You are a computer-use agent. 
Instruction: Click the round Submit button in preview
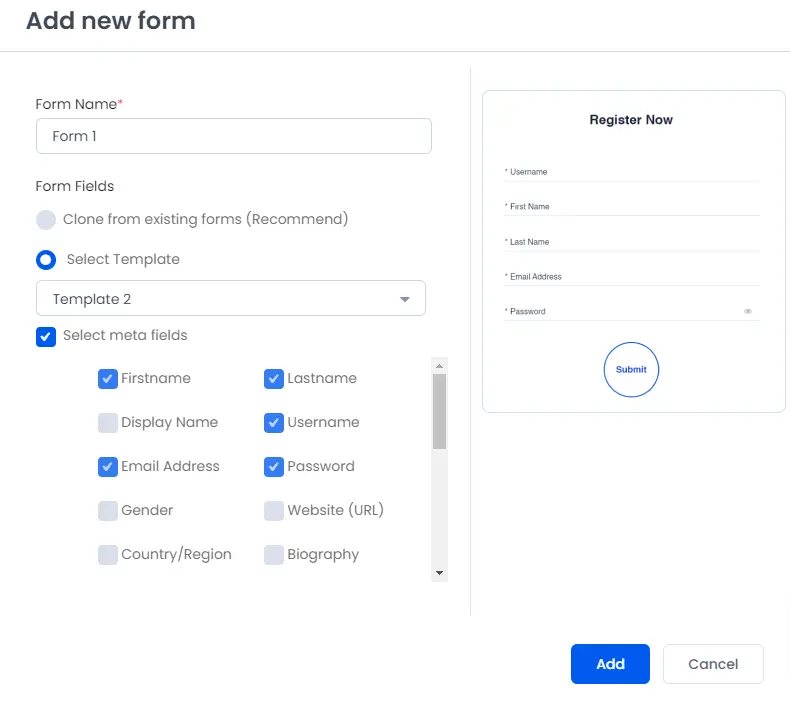(631, 369)
